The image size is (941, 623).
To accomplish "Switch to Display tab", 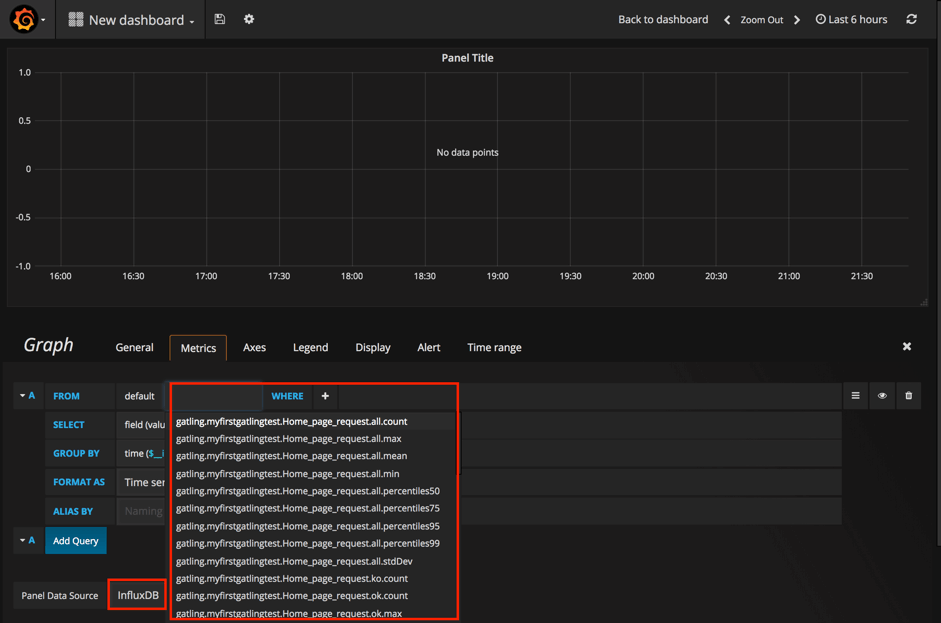I will click(x=373, y=348).
